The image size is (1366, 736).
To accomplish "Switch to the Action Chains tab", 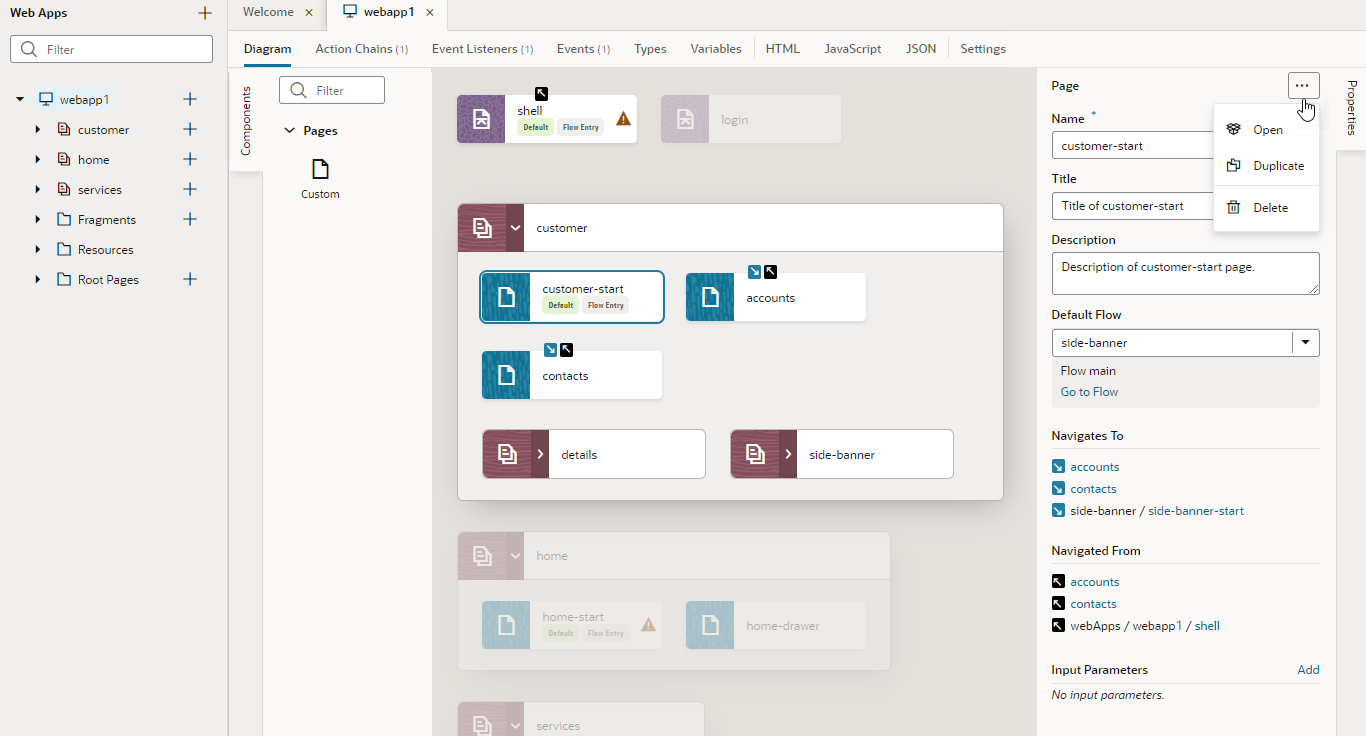I will tap(361, 48).
